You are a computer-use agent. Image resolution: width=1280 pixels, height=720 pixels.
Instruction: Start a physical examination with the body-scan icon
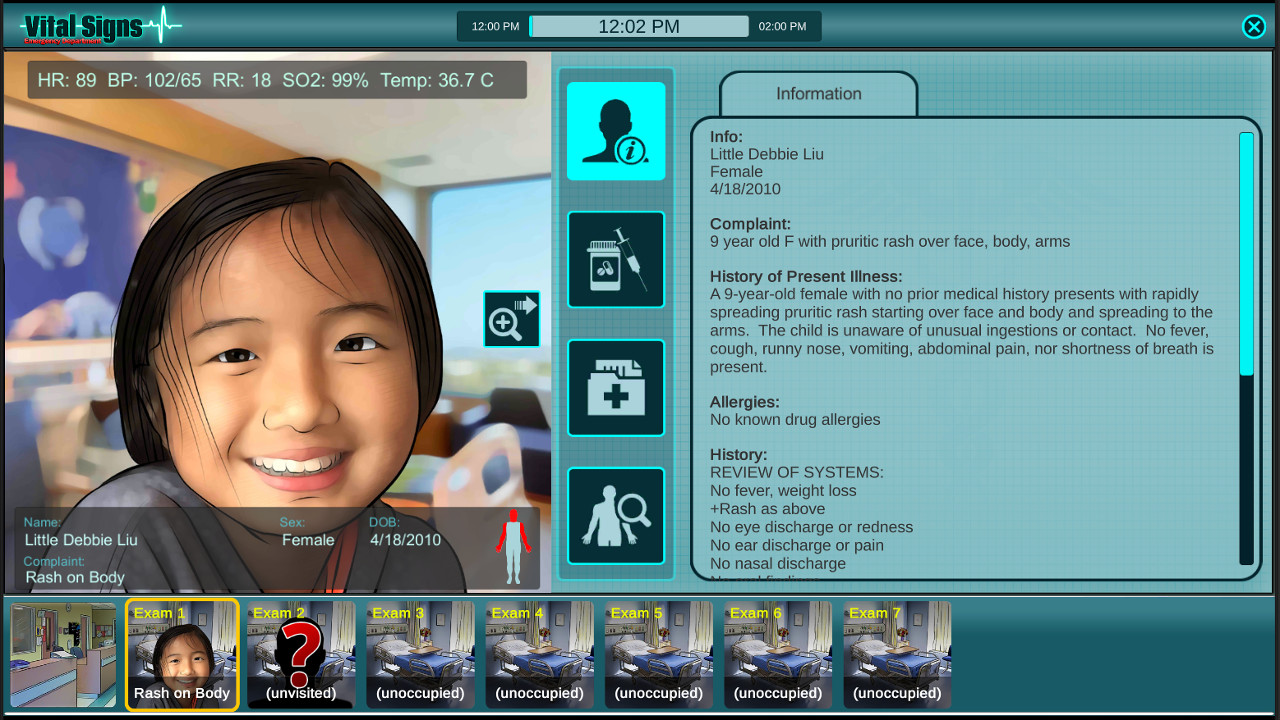[x=615, y=516]
